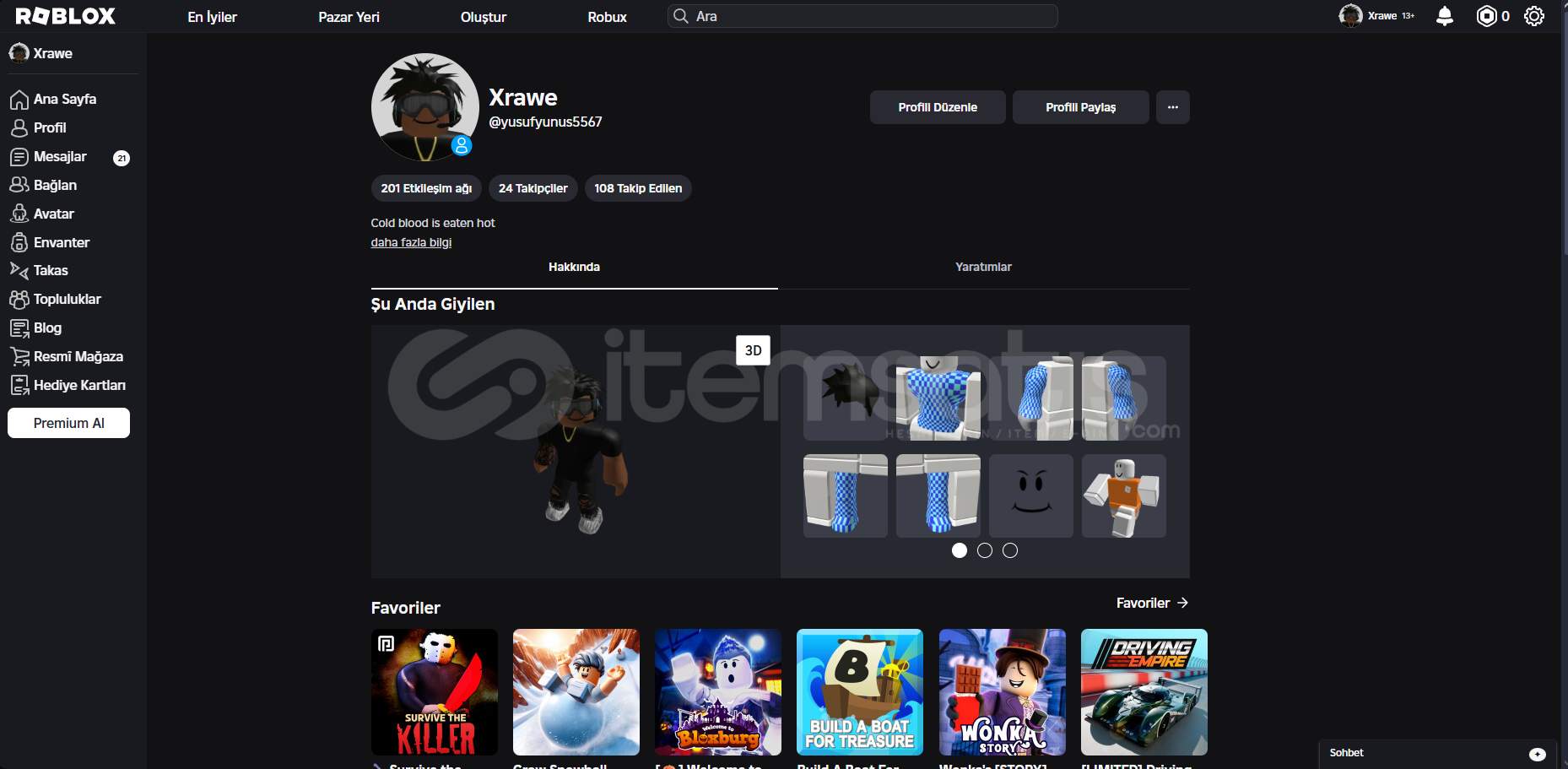Click the large Xrawe profile picture
Viewport: 1568px width, 769px height.
[x=425, y=107]
